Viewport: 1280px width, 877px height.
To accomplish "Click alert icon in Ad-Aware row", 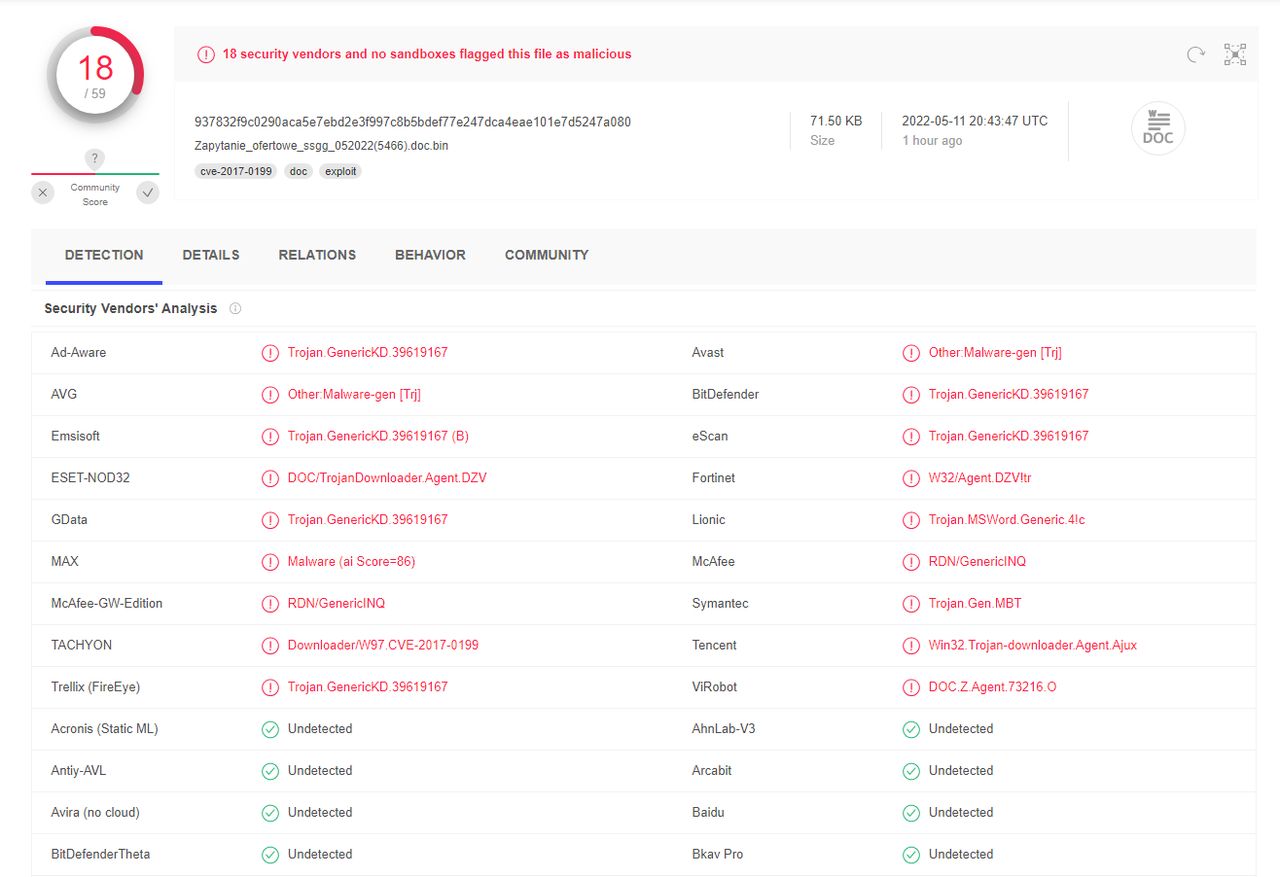I will click(x=270, y=353).
